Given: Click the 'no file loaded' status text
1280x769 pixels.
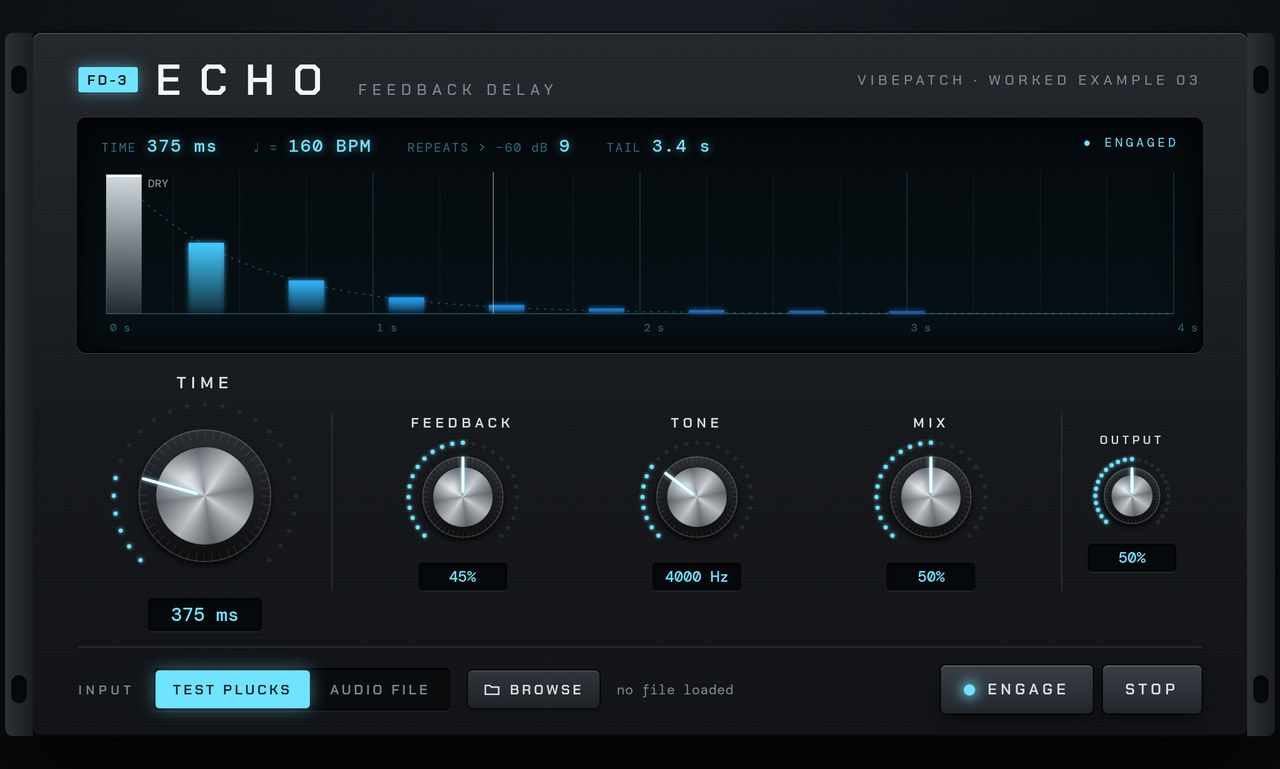Looking at the screenshot, I should (675, 690).
